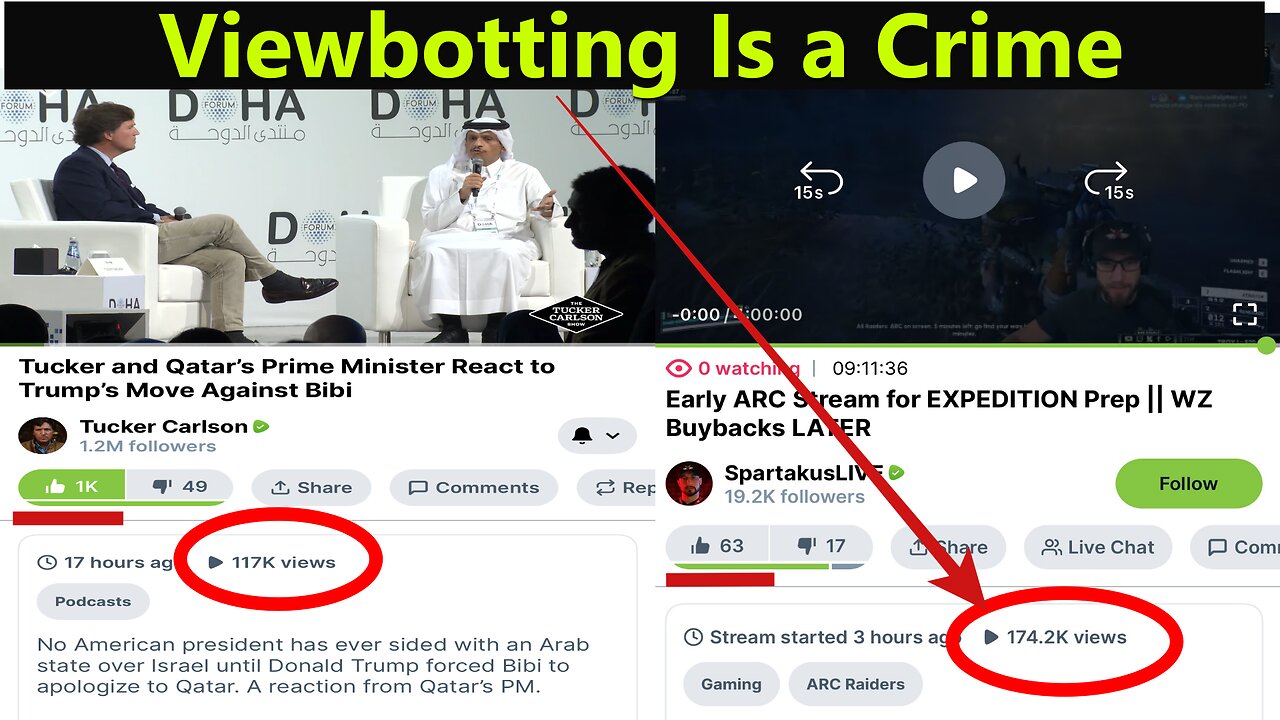
Task: Like the Tucker Carlson video
Action: 72,487
